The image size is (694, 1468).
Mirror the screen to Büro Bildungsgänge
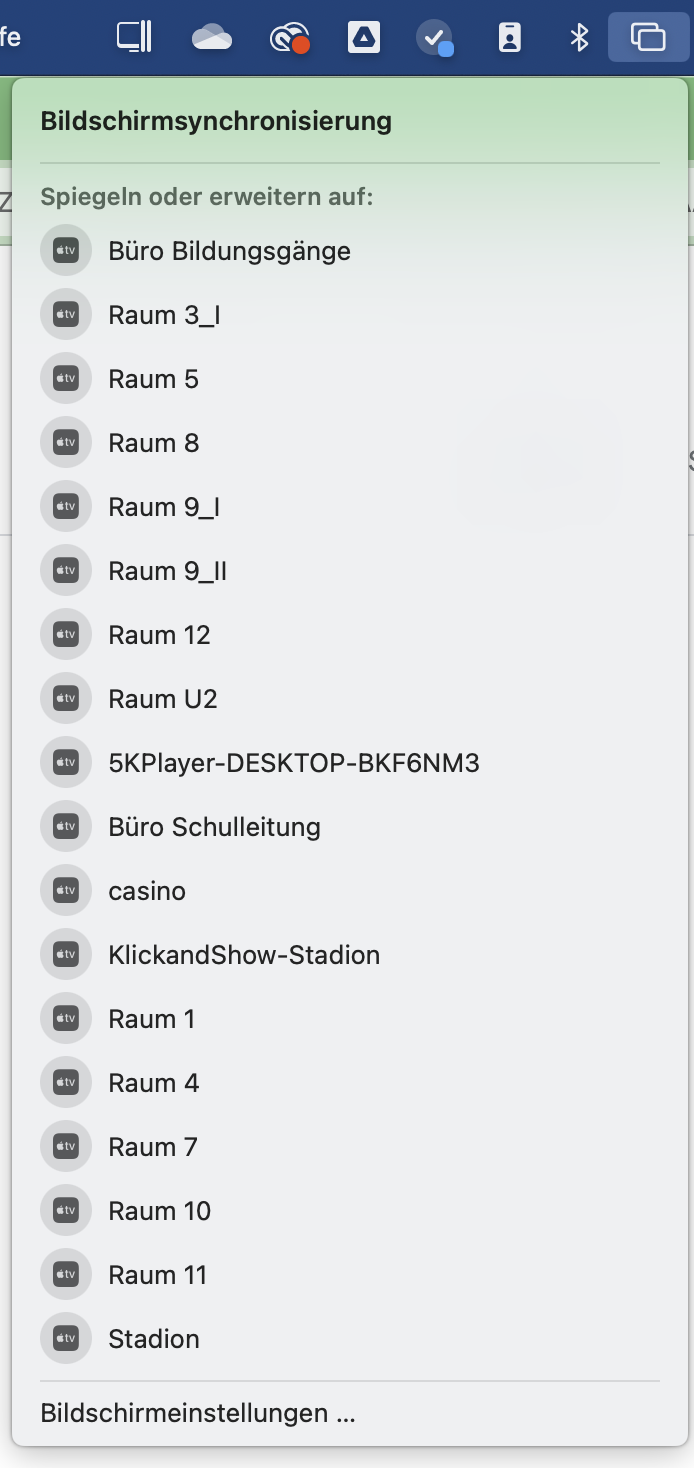[229, 251]
